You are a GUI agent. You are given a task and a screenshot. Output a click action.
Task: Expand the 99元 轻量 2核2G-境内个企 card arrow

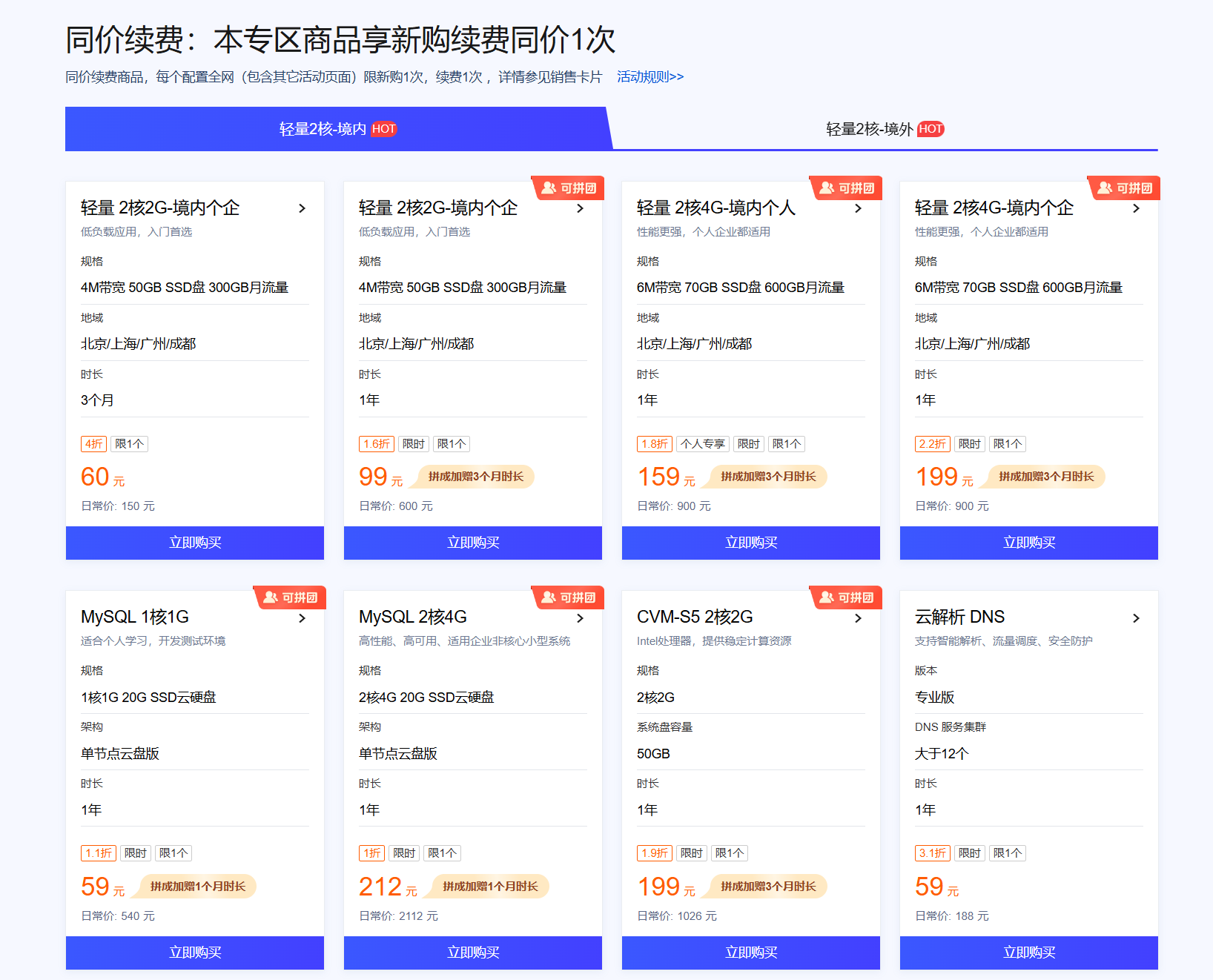(580, 208)
